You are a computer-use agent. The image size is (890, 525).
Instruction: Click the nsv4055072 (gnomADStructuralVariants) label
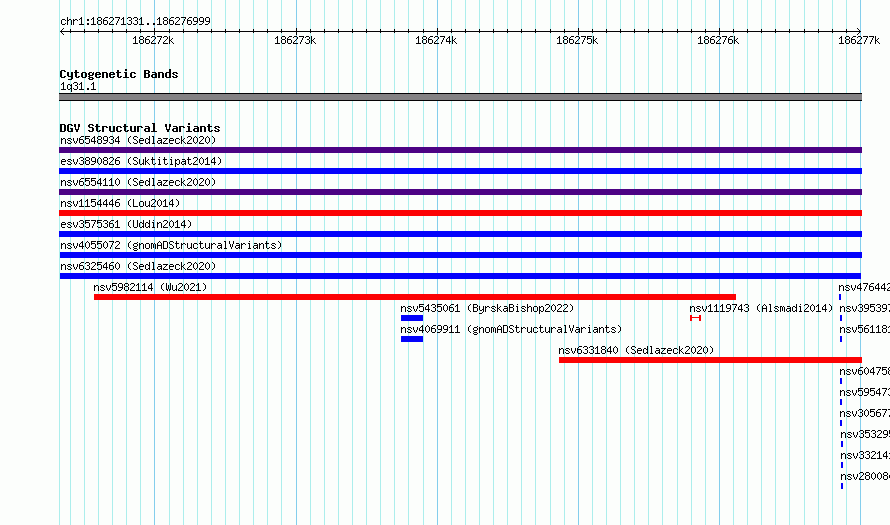171,245
